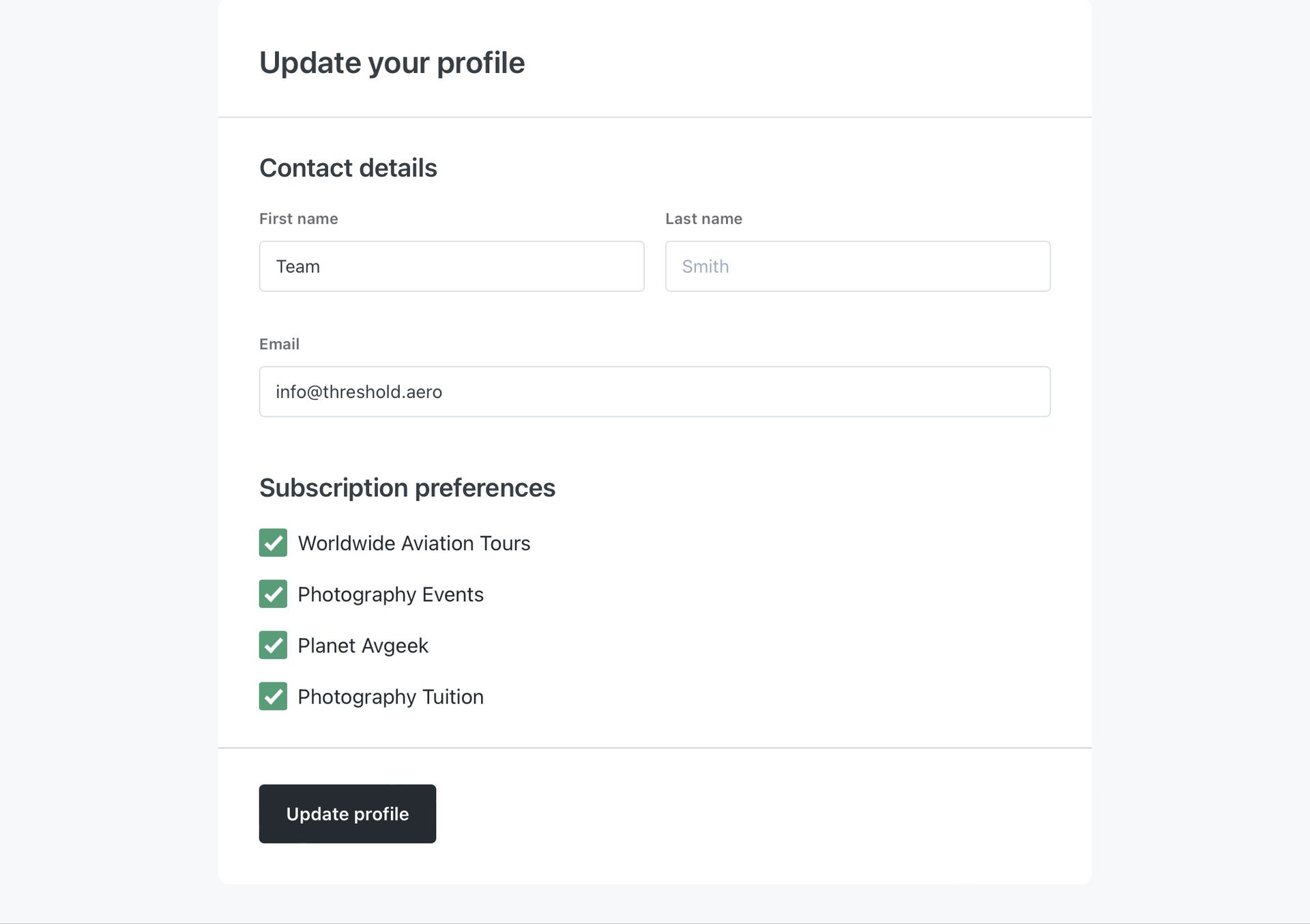The width and height of the screenshot is (1310, 924).
Task: Click the Update profile button
Action: (347, 813)
